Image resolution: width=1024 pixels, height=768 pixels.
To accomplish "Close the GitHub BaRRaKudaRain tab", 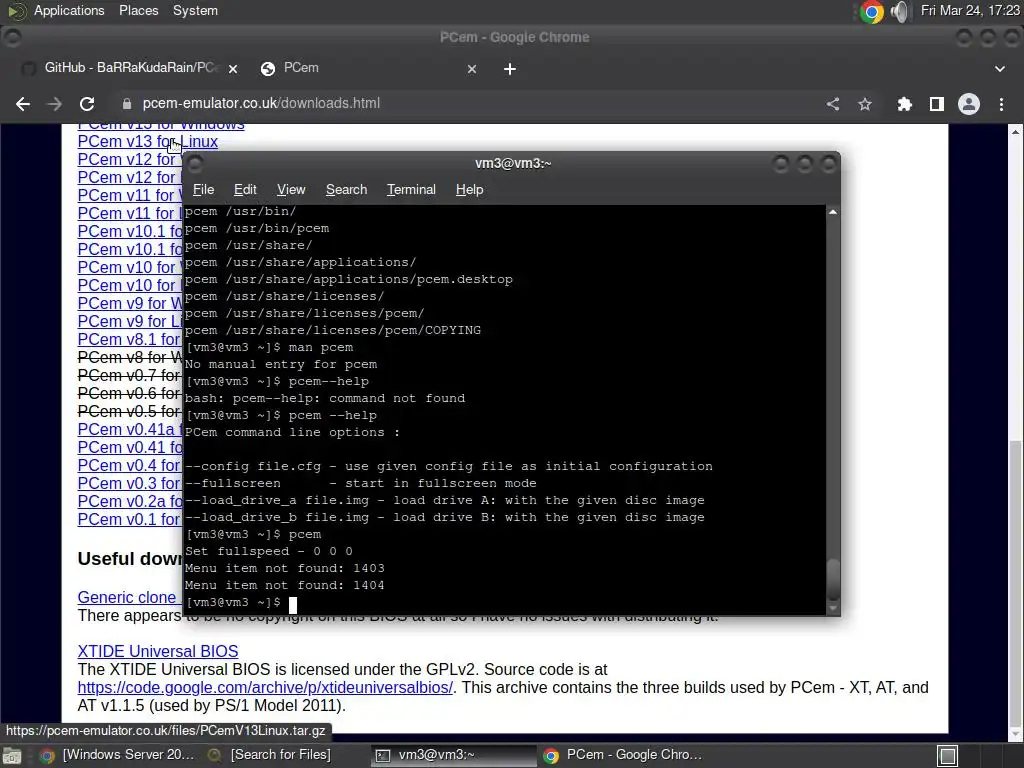I will pos(233,69).
